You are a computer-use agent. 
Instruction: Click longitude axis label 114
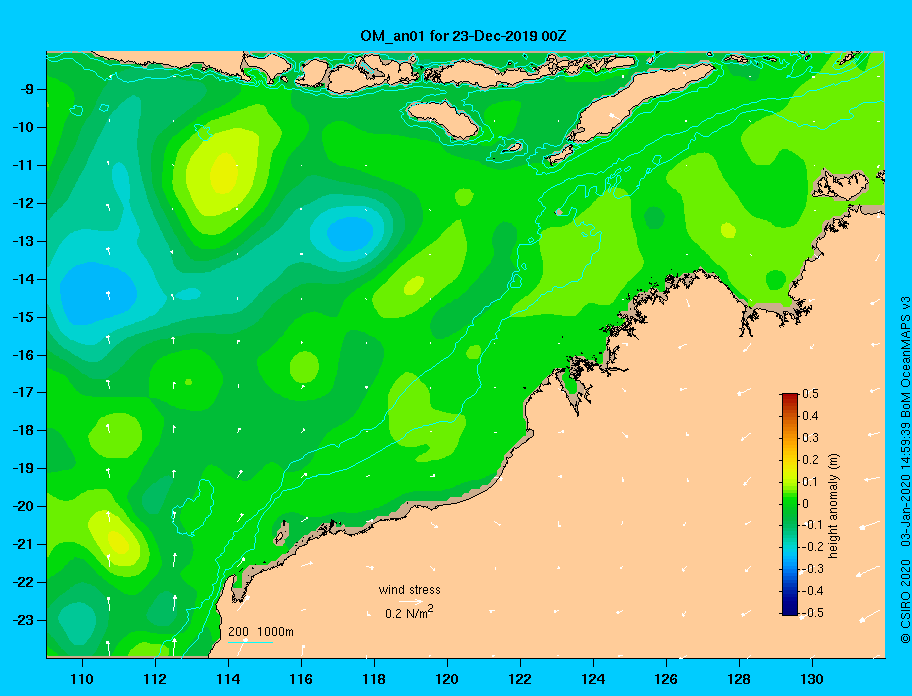pyautogui.click(x=228, y=679)
